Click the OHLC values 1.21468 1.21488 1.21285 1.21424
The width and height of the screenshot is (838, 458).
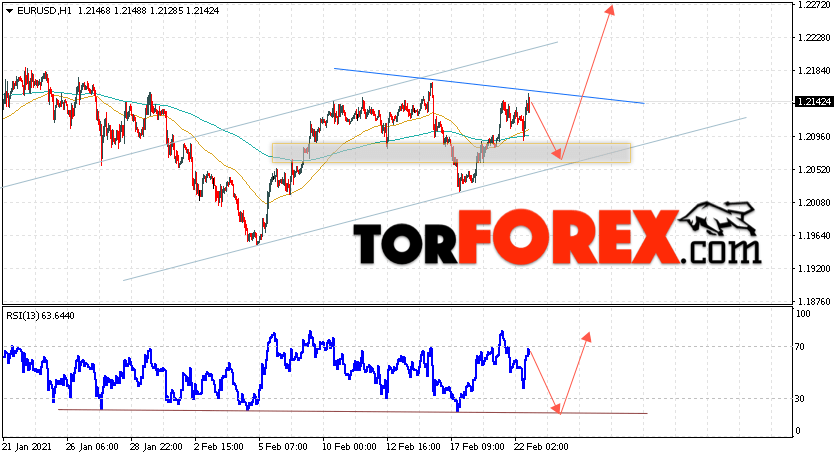point(149,11)
